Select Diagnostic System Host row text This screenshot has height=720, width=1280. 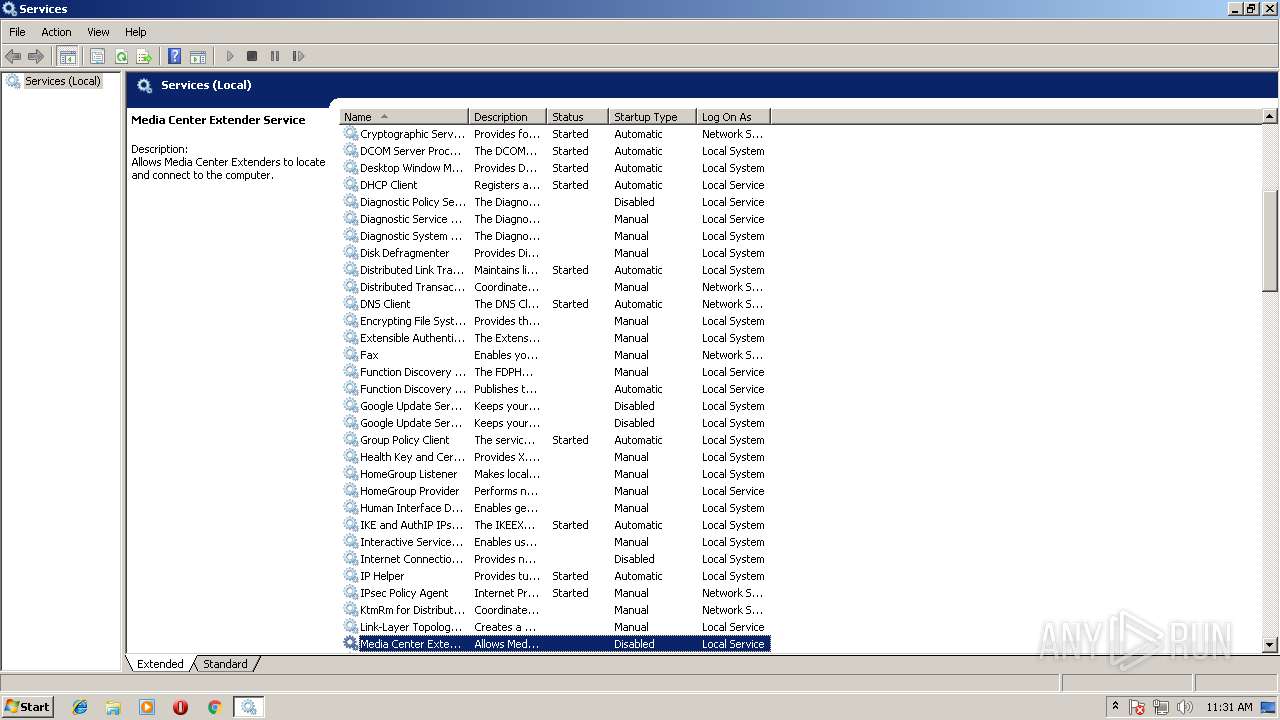pos(411,236)
